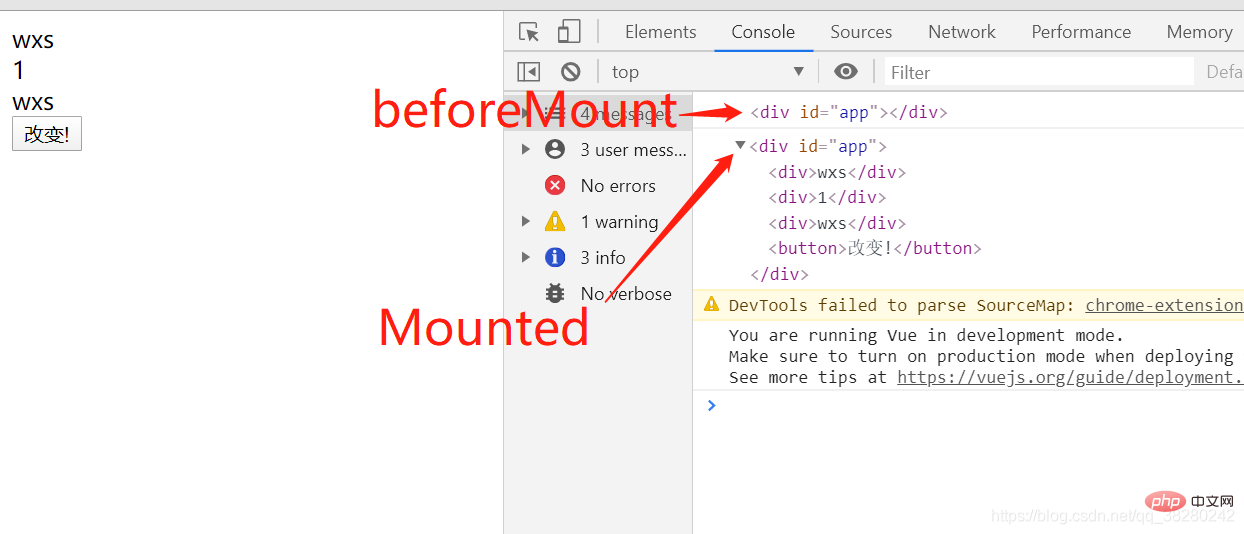
Task: Open the Sources tab
Action: [861, 32]
